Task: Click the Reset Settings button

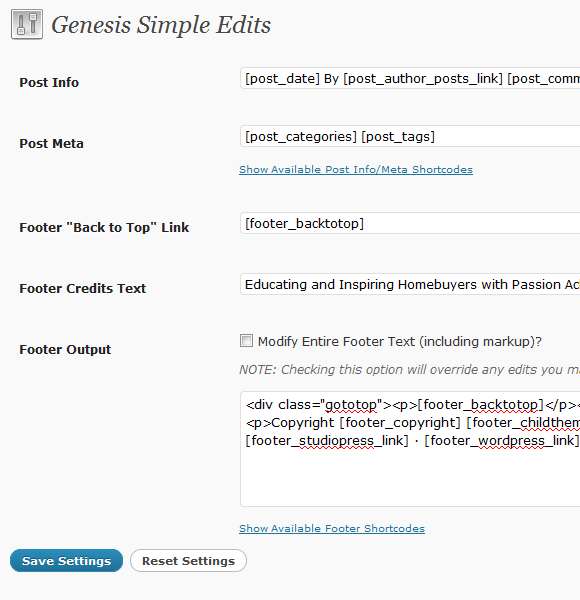Action: [x=188, y=561]
